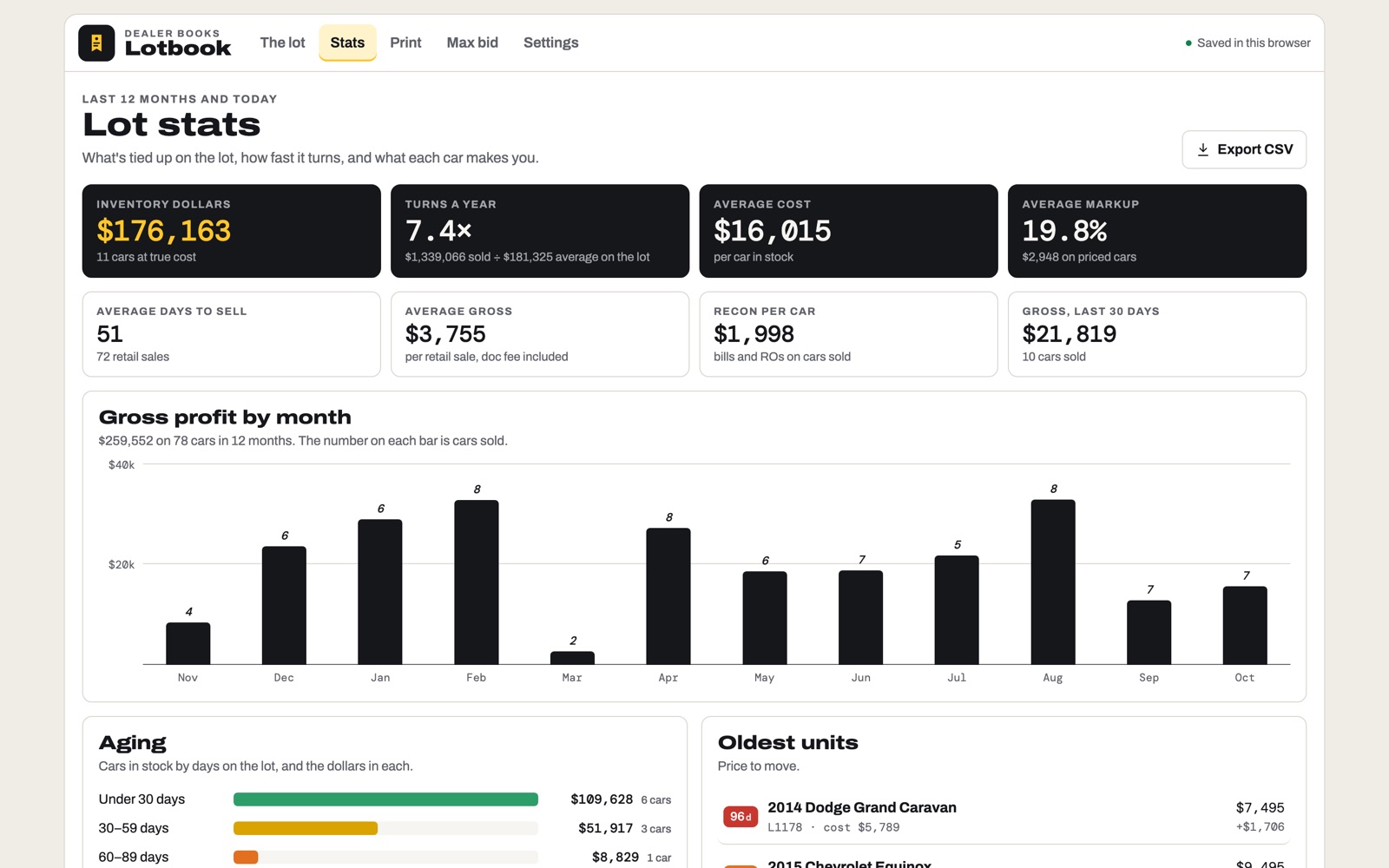Select the Gross, Last 30 Days card
Viewport: 1389px width, 868px height.
(1157, 334)
